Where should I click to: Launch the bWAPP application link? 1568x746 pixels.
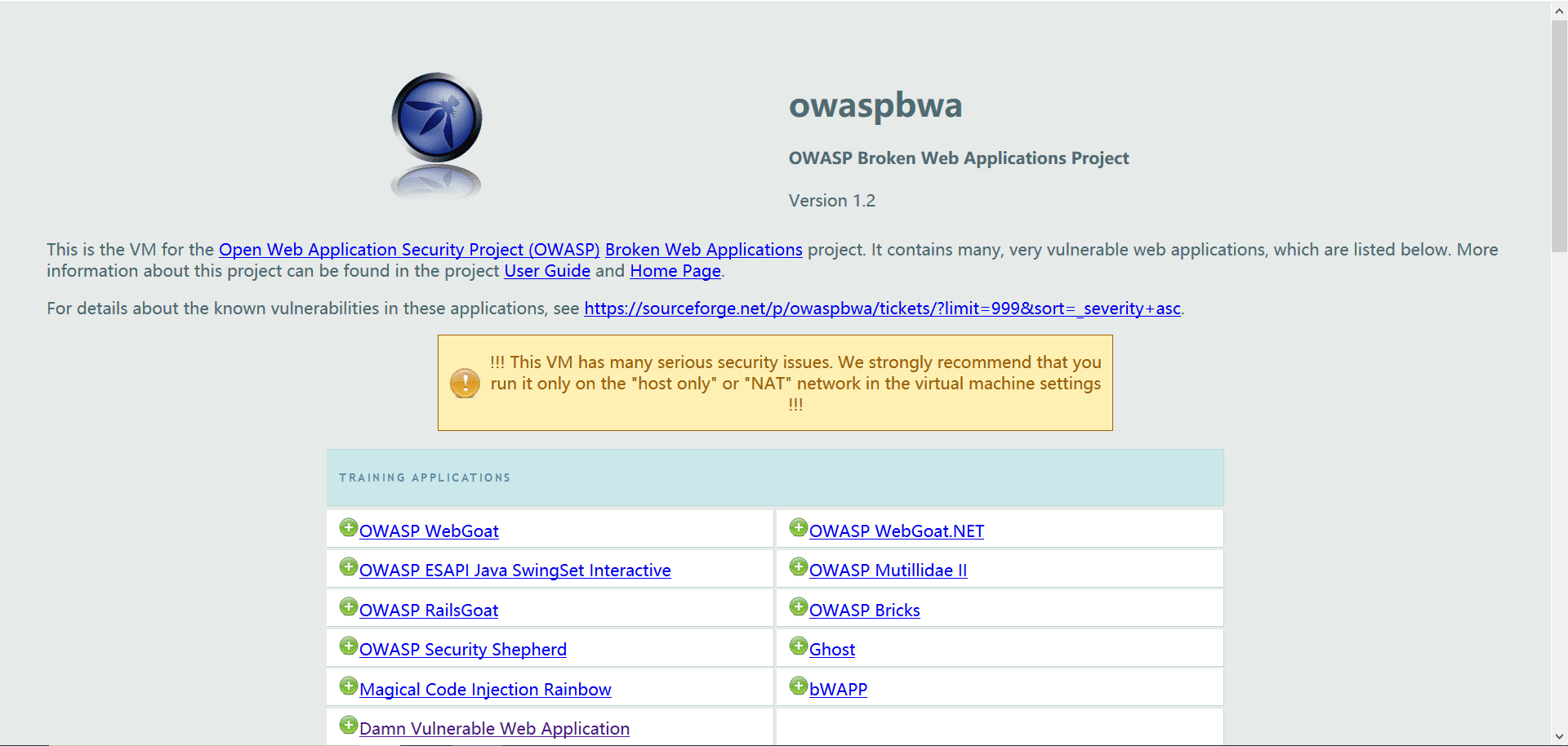click(x=838, y=690)
